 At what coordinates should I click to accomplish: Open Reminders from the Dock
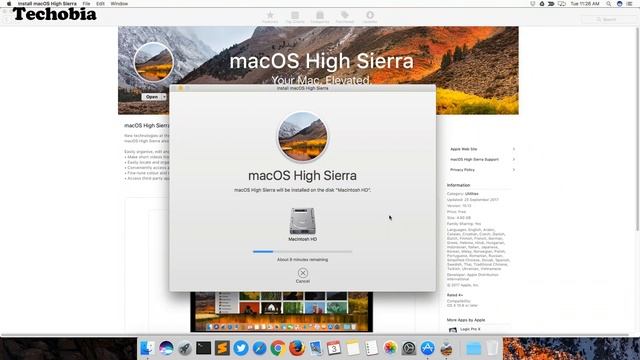click(x=371, y=348)
